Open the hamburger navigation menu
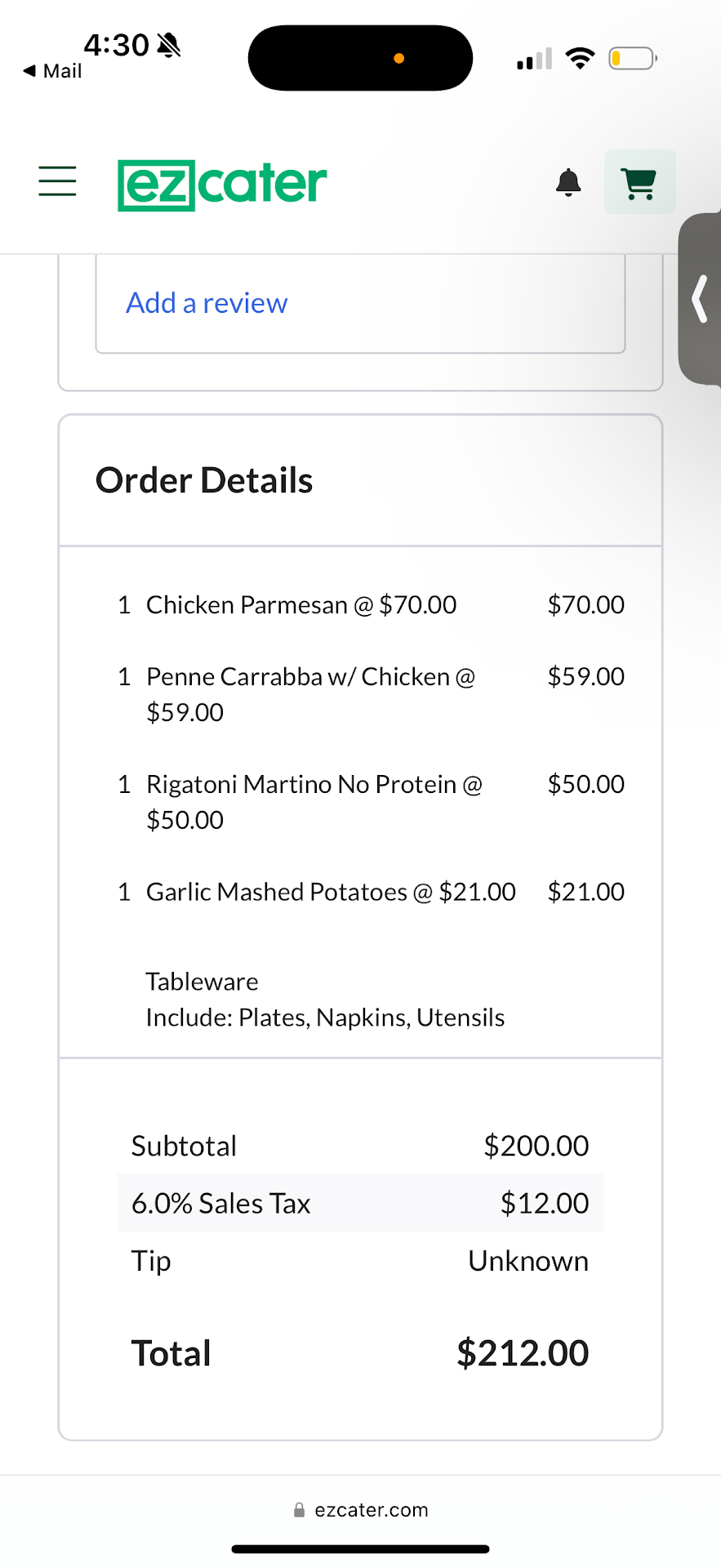The height and width of the screenshot is (1568, 721). 57,181
